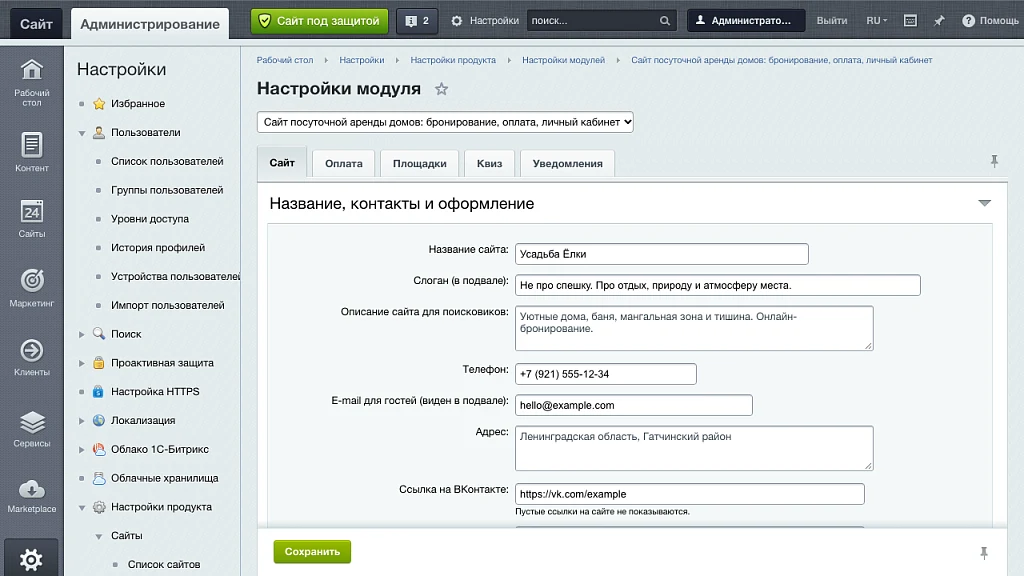
Task: Open Список пользователей tree item
Action: pyautogui.click(x=167, y=161)
